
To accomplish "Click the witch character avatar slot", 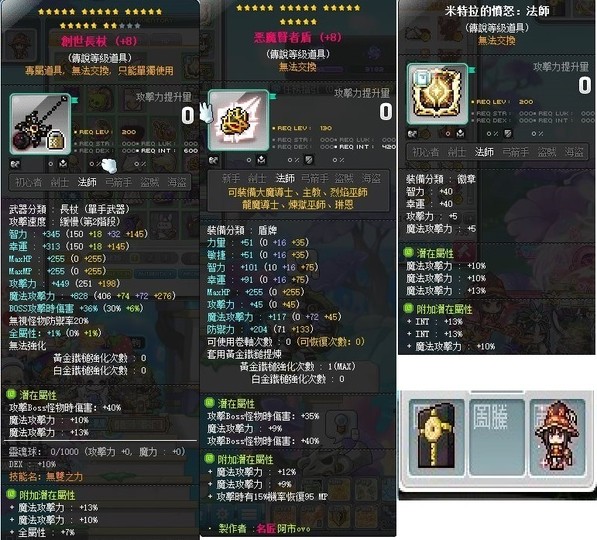I will tap(557, 436).
